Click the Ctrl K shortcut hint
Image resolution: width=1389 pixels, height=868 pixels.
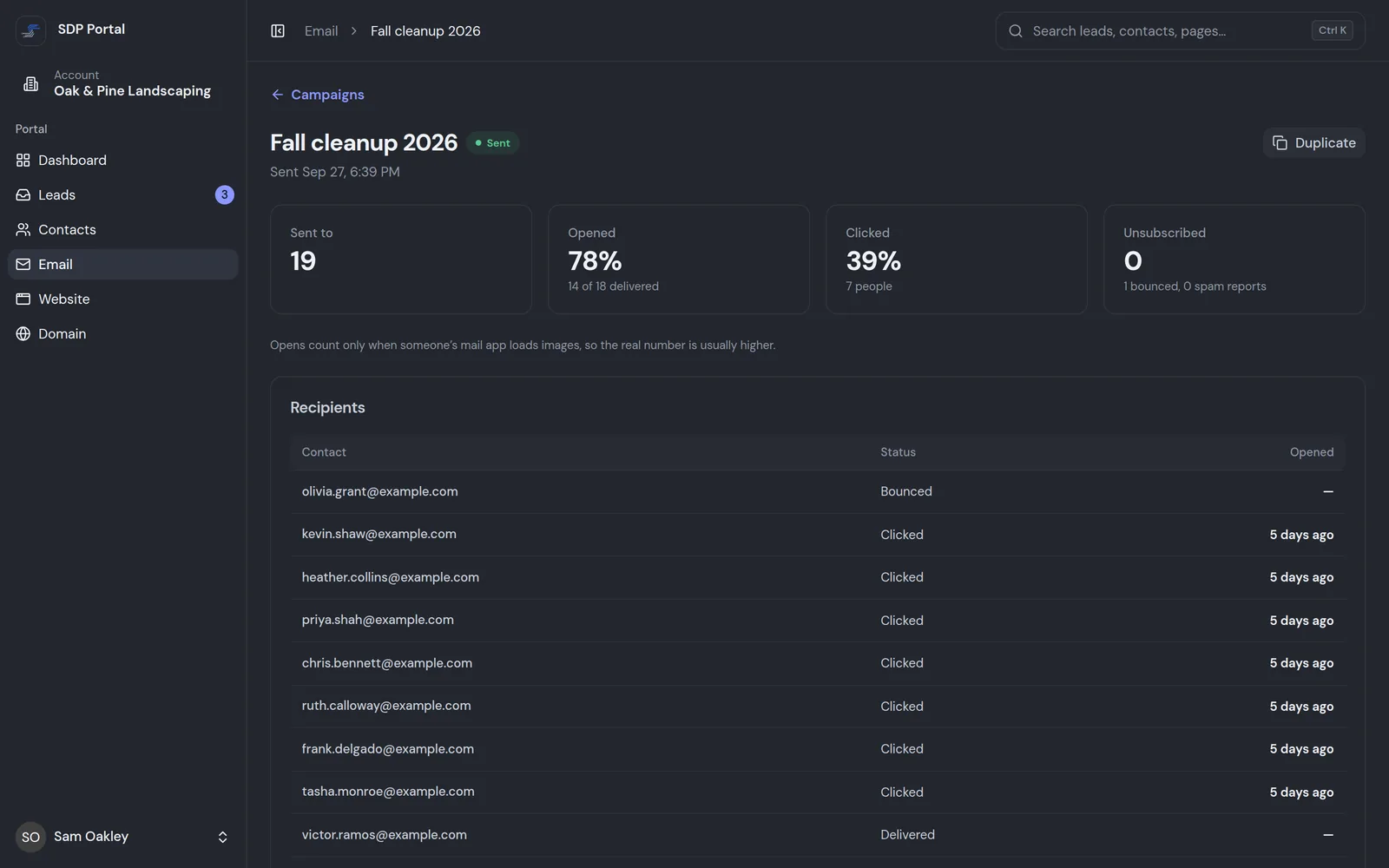coord(1332,30)
